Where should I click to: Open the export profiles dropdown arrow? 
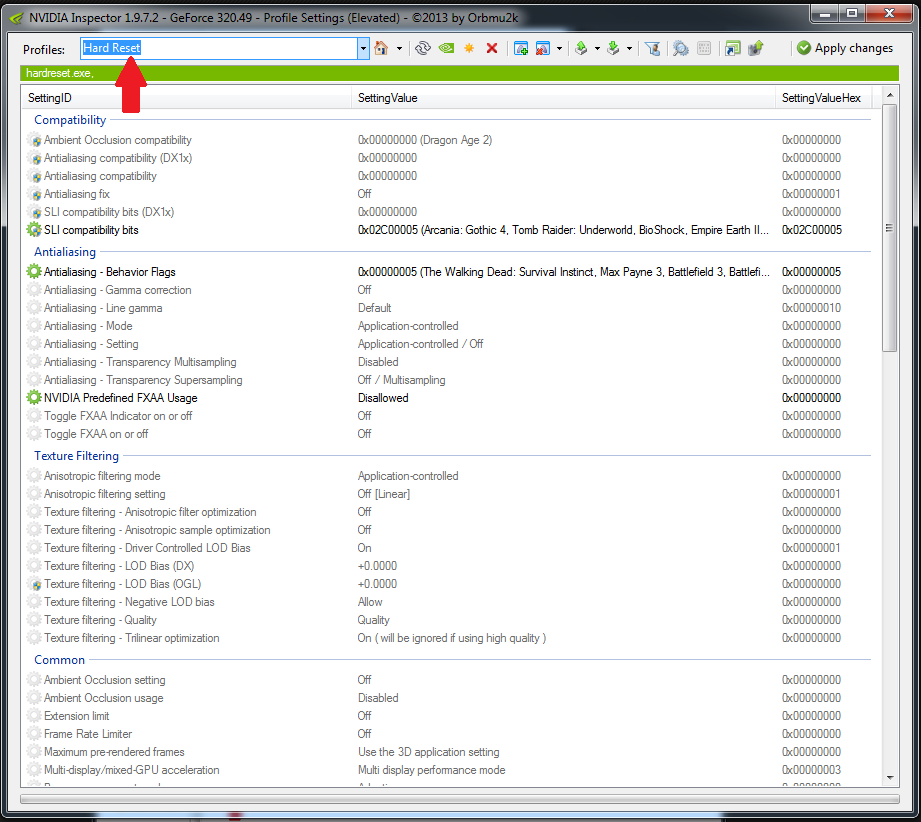coord(597,49)
